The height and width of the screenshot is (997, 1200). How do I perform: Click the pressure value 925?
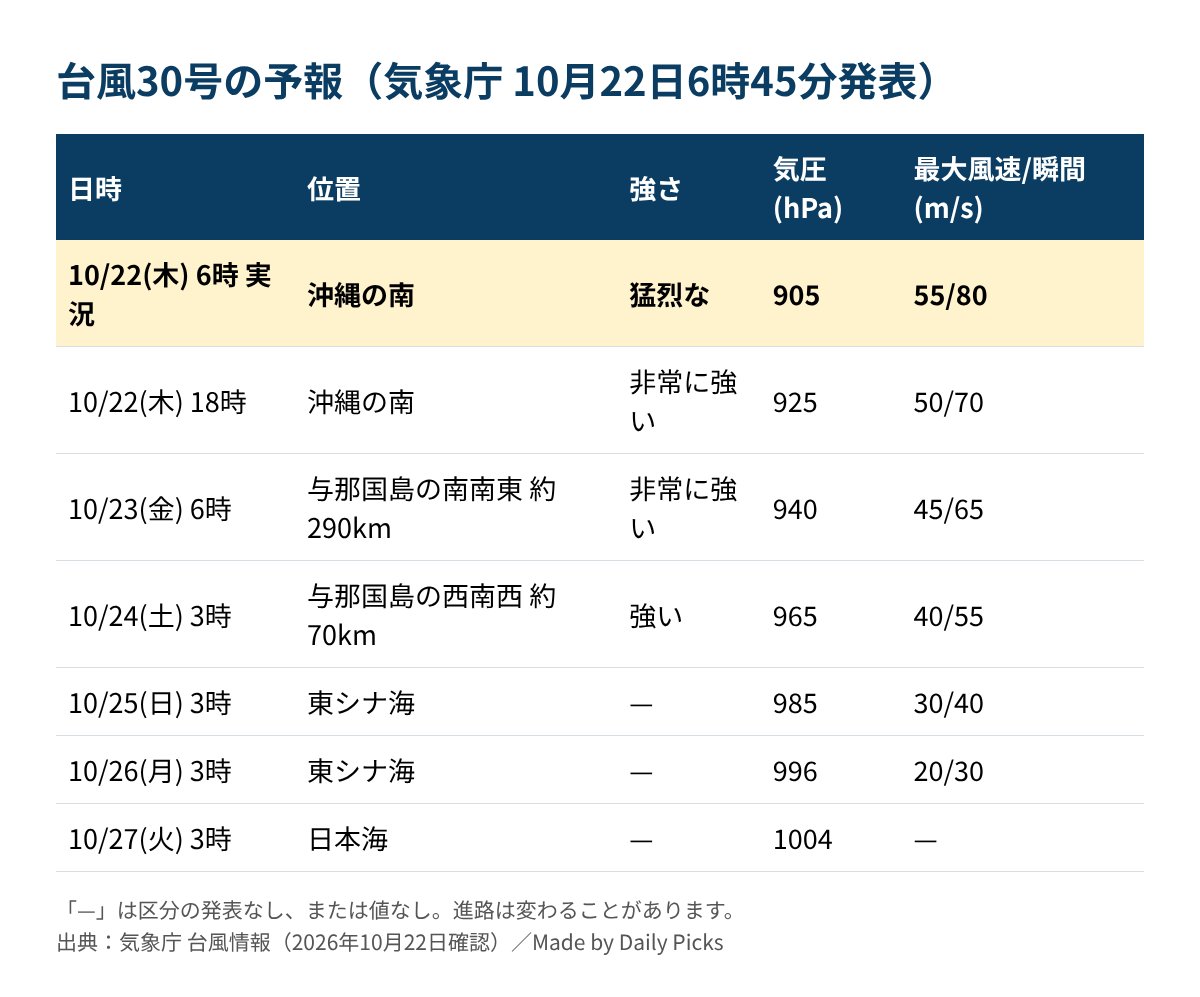[x=795, y=402]
